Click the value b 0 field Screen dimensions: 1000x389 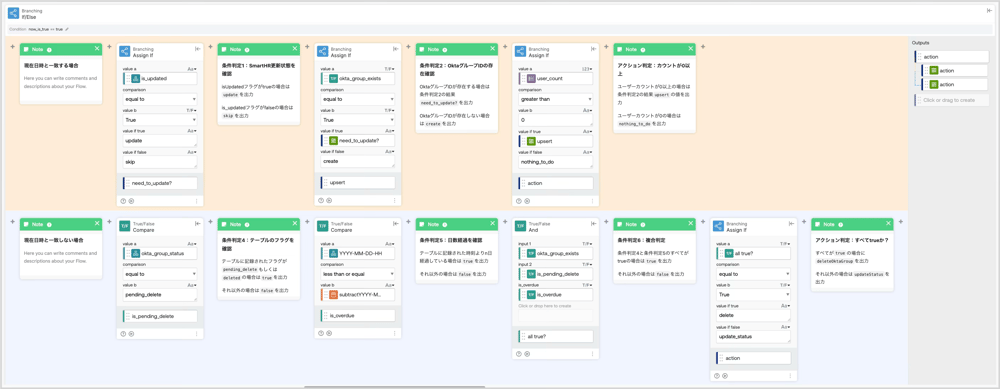pos(555,120)
